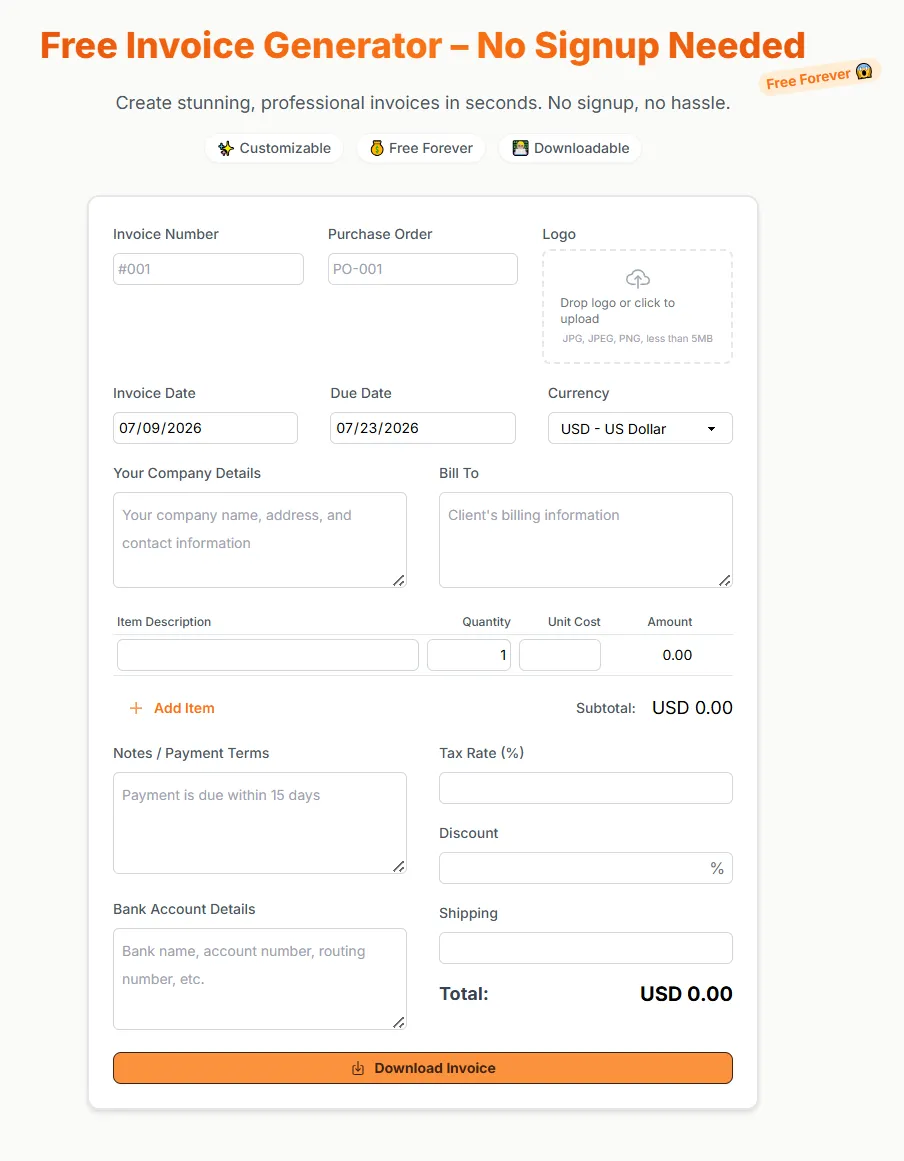Select the Free Forever pill badge

(x=421, y=148)
